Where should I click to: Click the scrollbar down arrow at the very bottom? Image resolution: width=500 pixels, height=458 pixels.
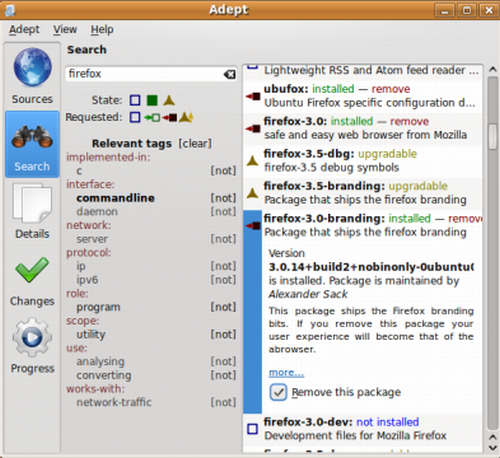[492, 448]
